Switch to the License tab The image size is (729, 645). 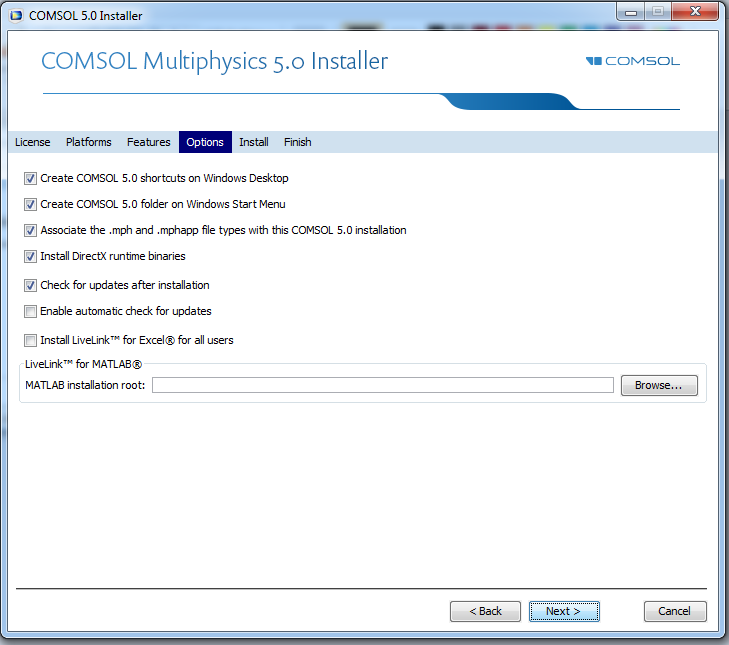pyautogui.click(x=33, y=142)
